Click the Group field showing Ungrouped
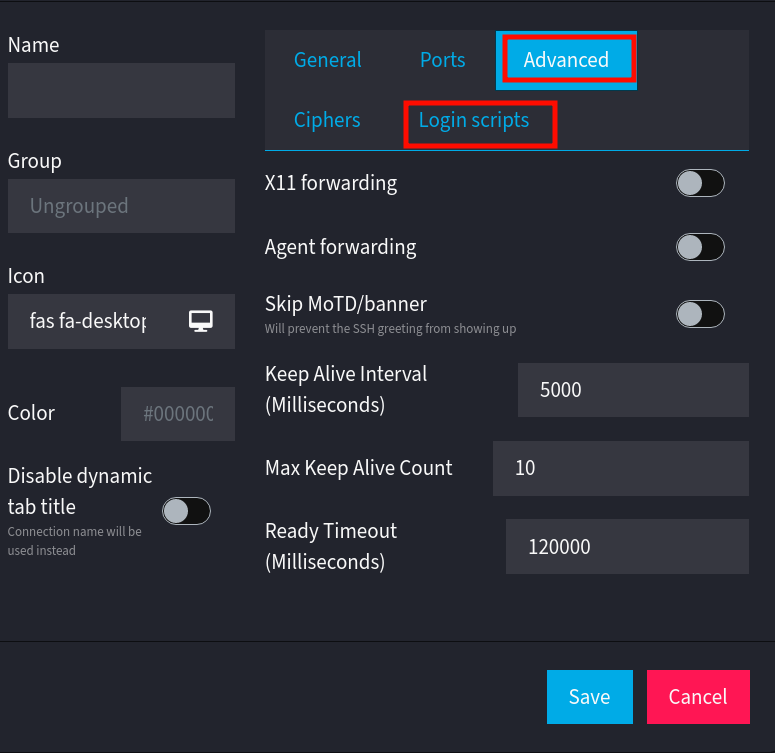Viewport: 775px width, 753px height. click(121, 206)
